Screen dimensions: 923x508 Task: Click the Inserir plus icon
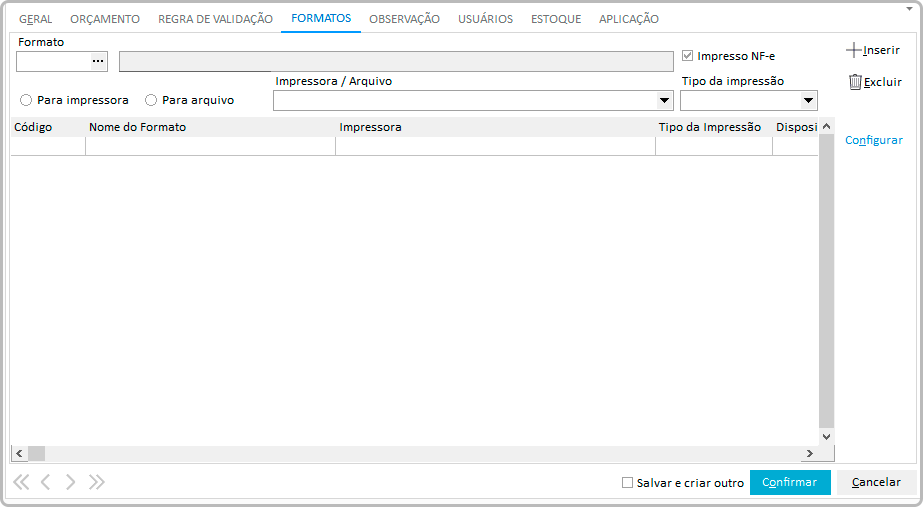[854, 50]
